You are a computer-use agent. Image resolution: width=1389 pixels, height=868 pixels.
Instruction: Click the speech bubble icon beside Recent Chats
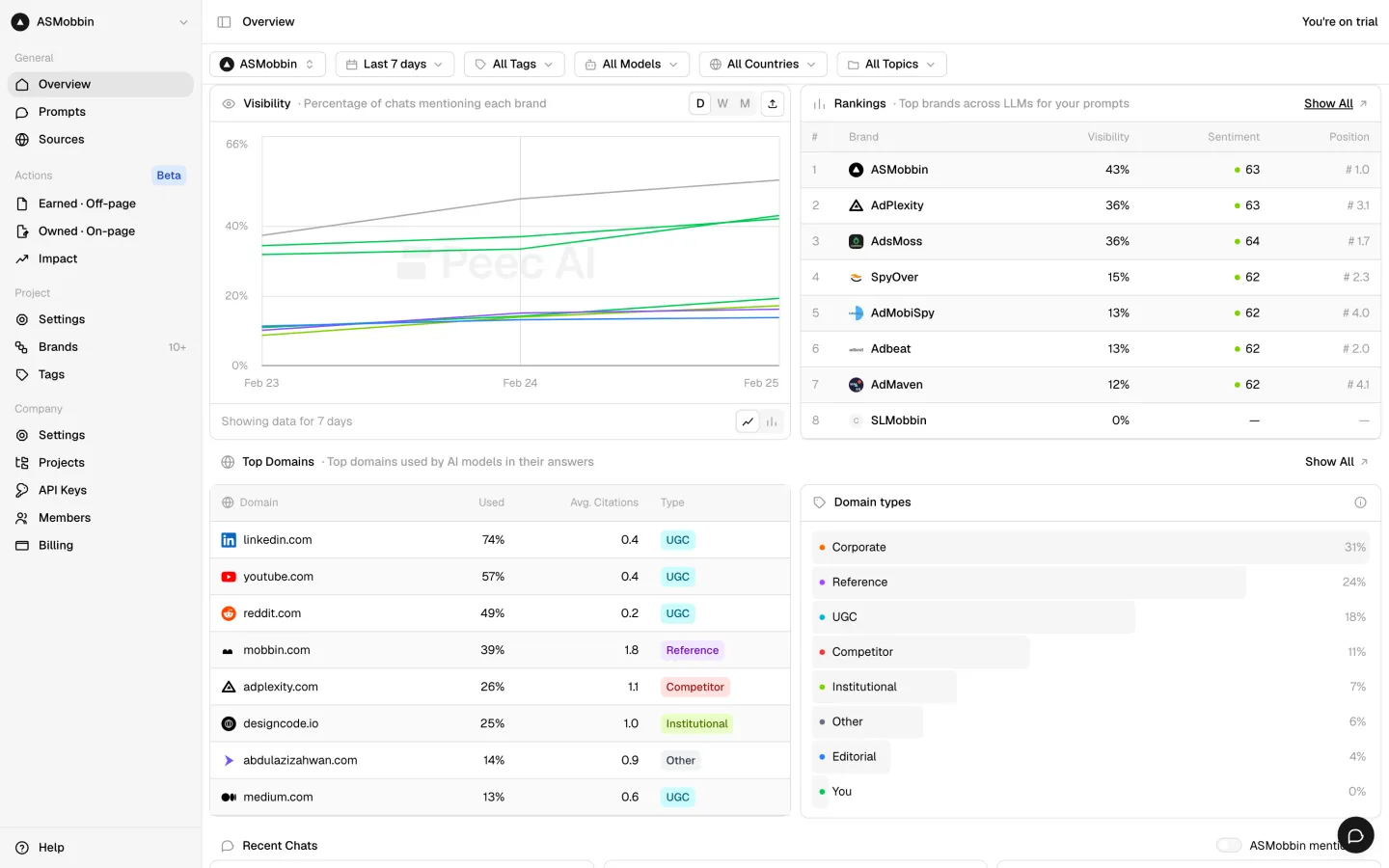click(228, 846)
